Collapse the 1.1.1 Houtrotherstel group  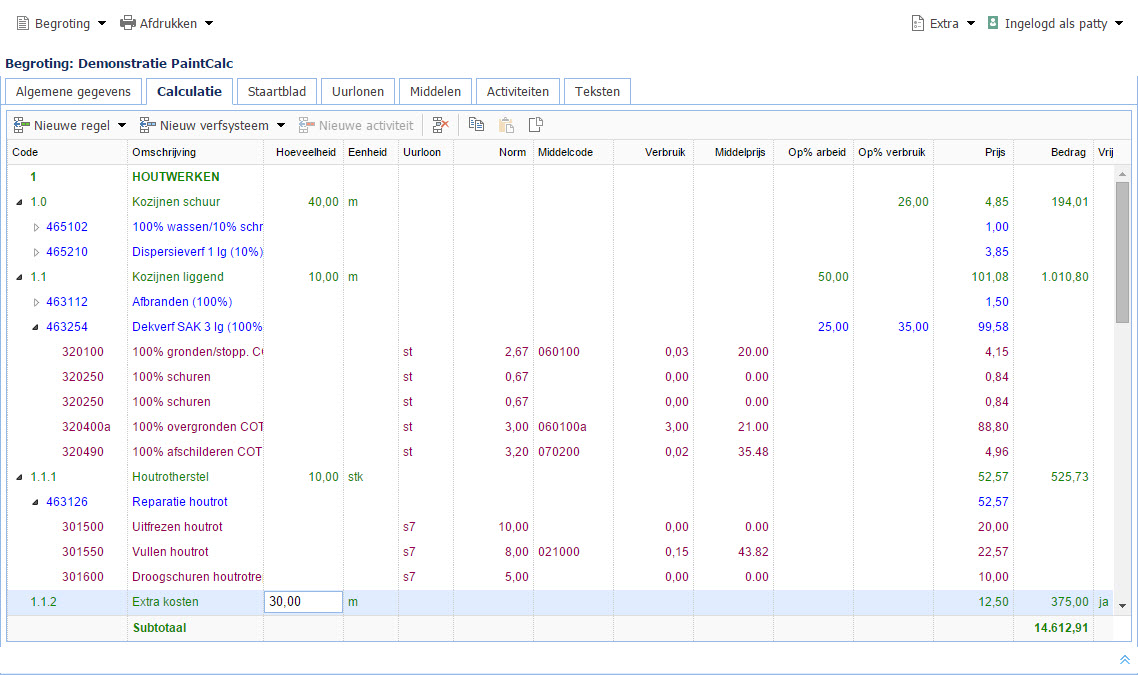tap(21, 477)
